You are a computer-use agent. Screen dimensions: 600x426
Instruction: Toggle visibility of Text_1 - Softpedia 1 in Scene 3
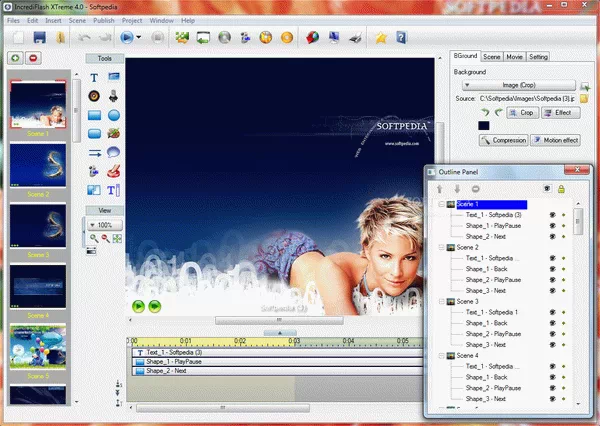pyautogui.click(x=553, y=312)
